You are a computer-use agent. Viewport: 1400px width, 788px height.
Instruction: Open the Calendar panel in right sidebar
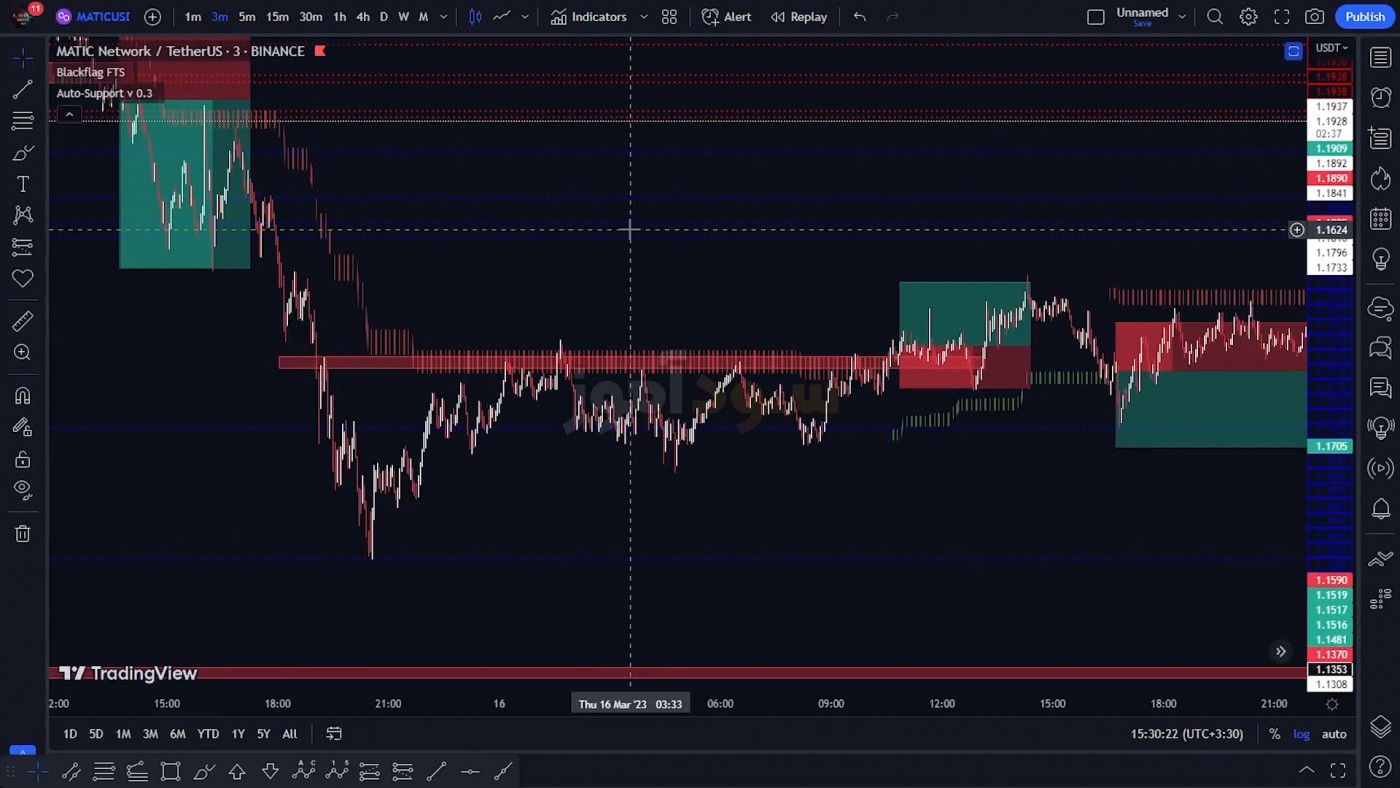point(1381,218)
